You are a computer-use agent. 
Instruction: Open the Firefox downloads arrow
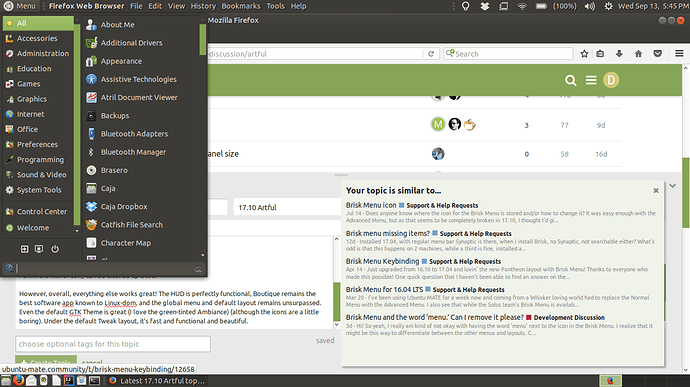click(619, 54)
